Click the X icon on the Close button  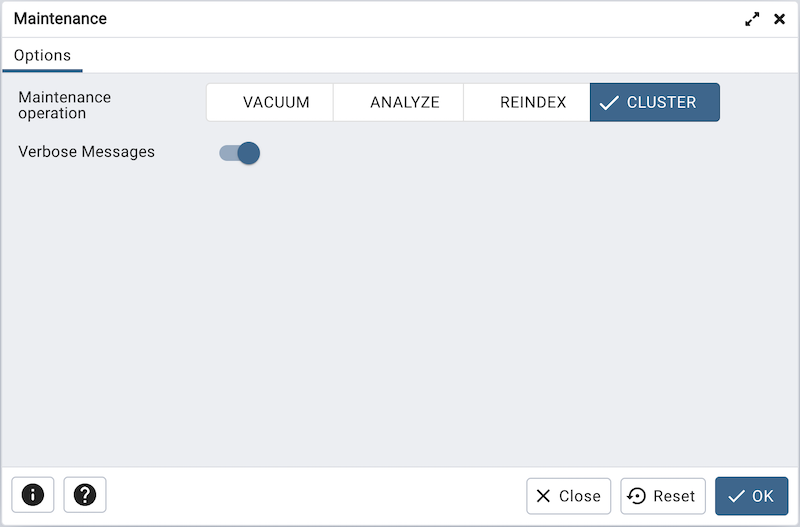click(x=543, y=496)
